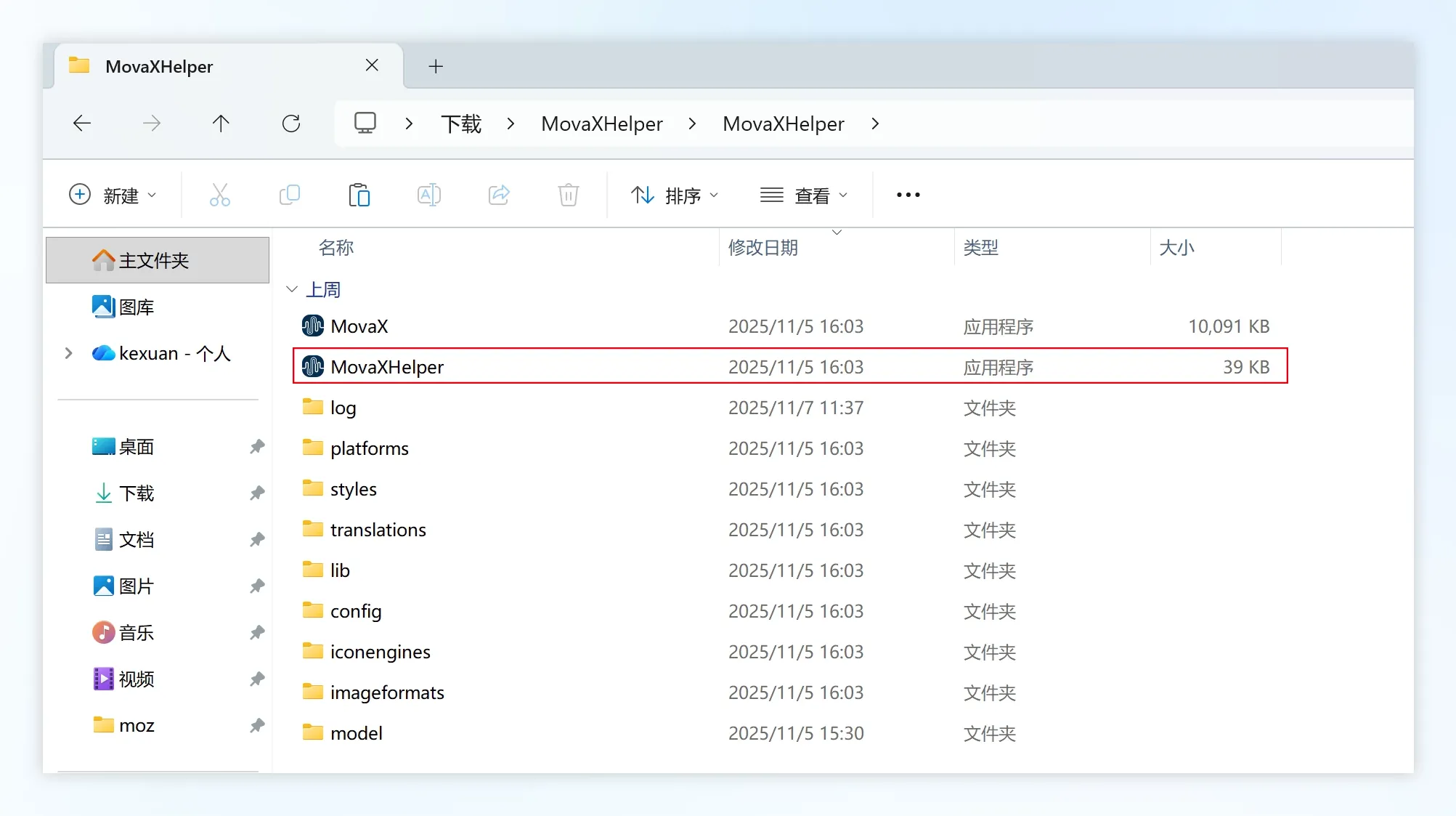Select the MovaXHelper application file
This screenshot has height=816, width=1456.
387,367
